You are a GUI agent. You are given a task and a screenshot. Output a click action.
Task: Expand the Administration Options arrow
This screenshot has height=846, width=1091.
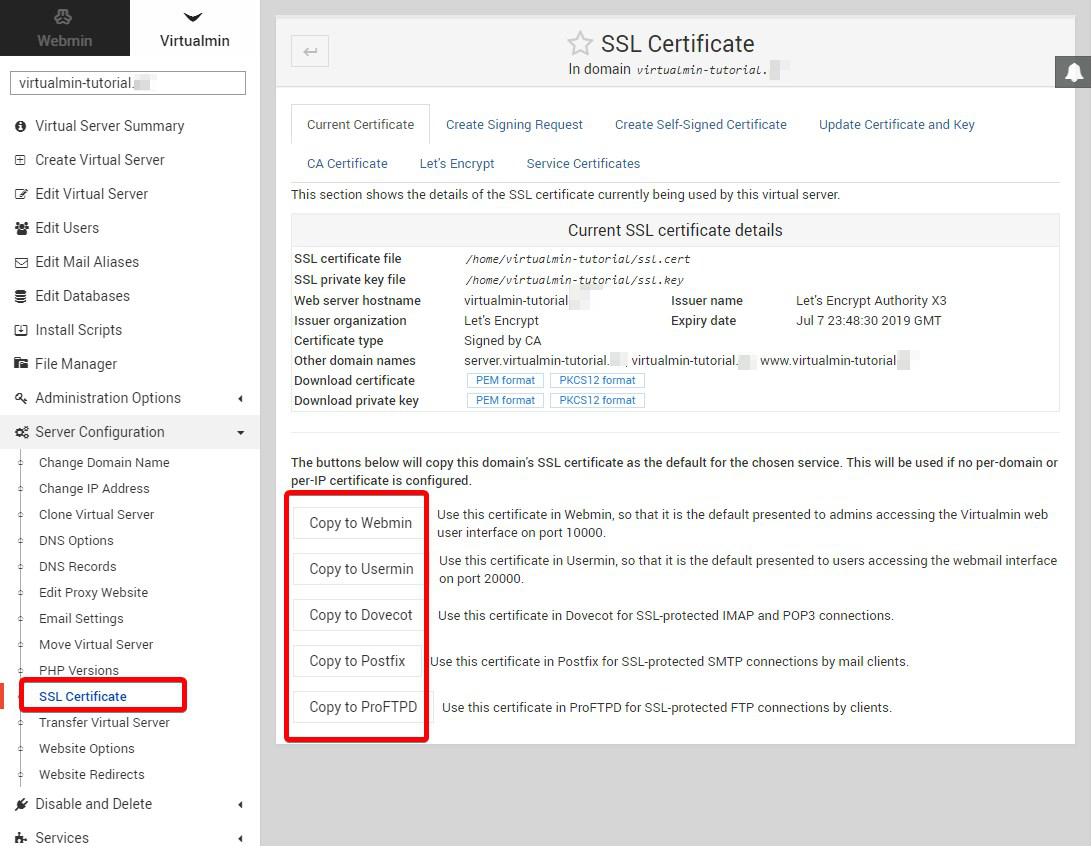241,399
